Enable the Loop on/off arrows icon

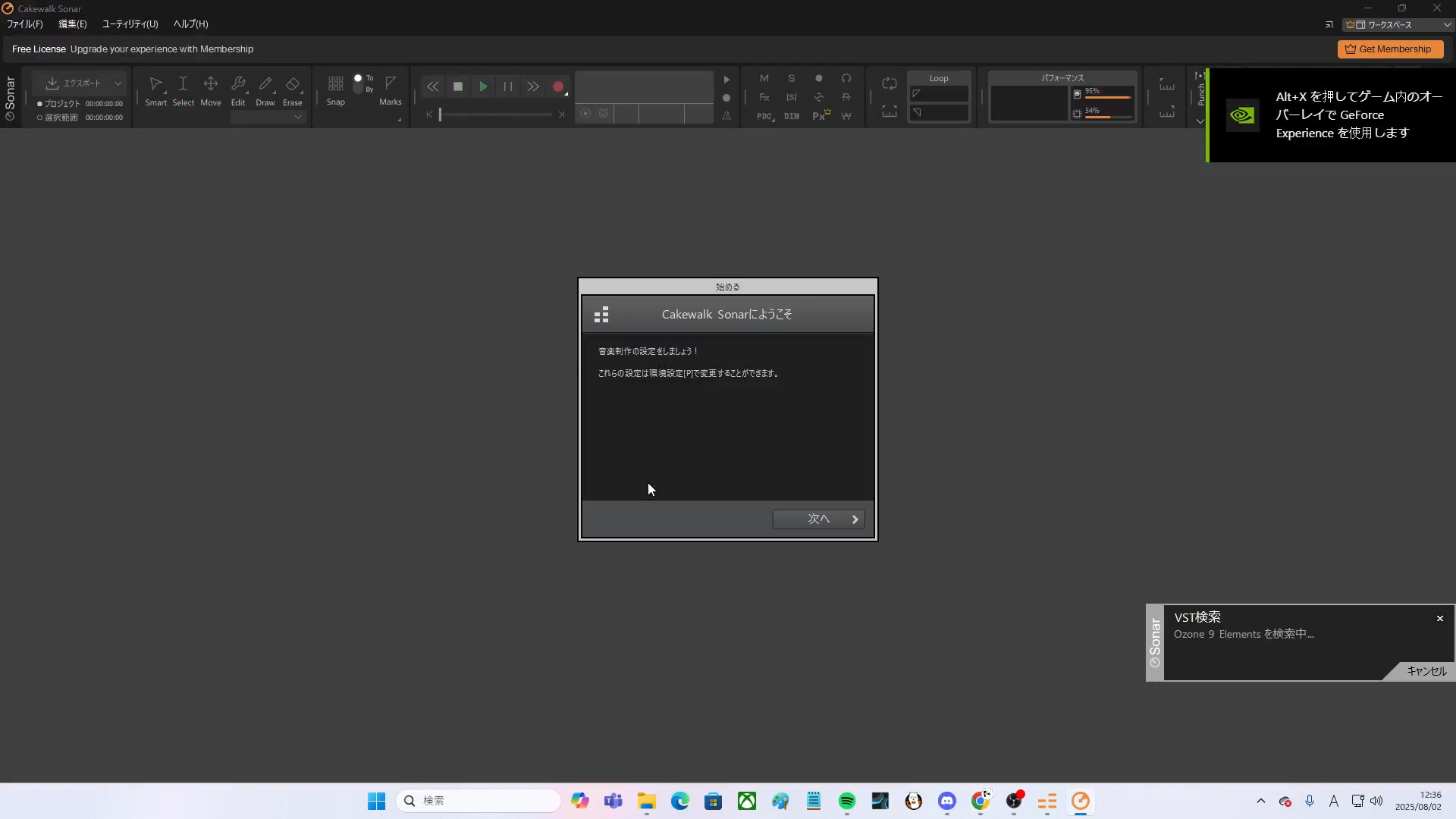click(x=890, y=83)
